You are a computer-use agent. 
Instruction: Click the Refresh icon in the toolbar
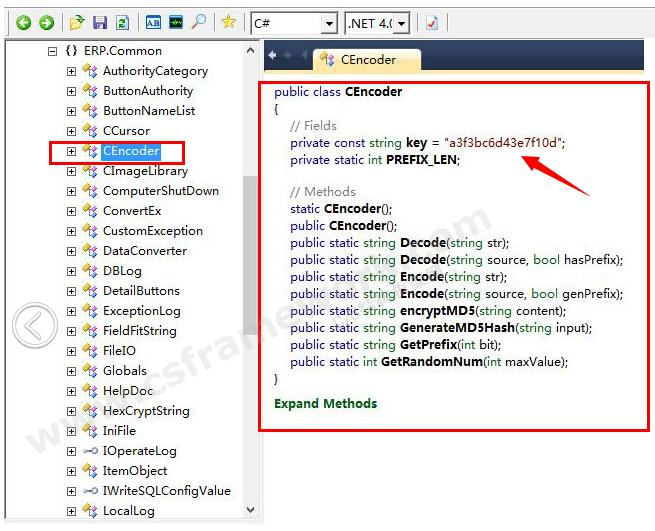click(121, 22)
